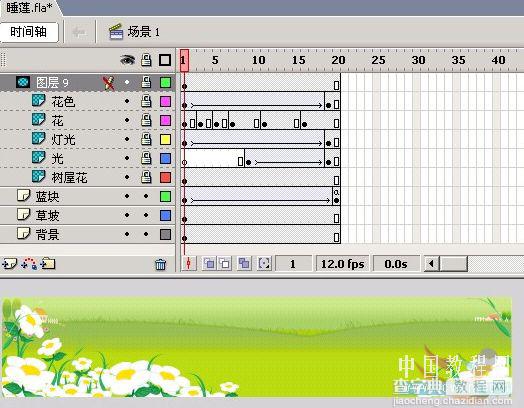Click the layer icon of 灯光
Image resolution: width=524 pixels, height=408 pixels.
pyautogui.click(x=38, y=139)
